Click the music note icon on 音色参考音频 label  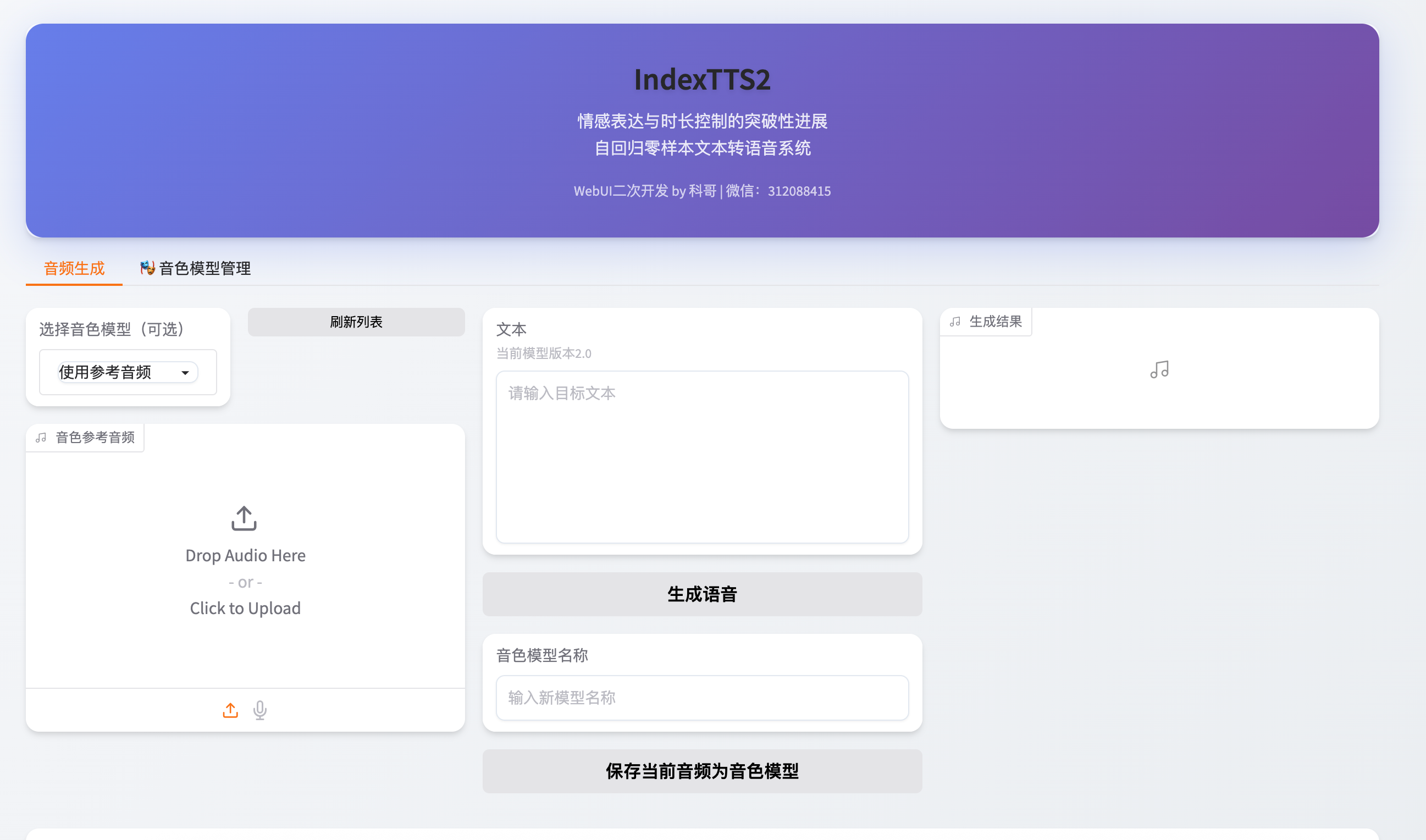tap(40, 437)
